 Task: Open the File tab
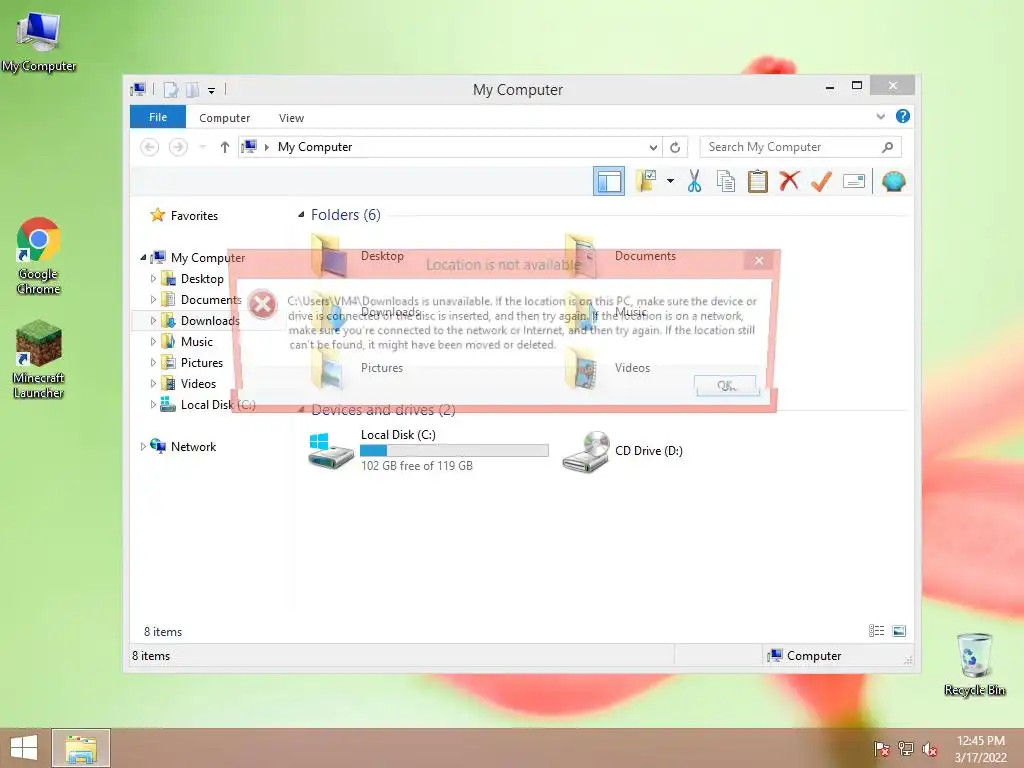[158, 117]
